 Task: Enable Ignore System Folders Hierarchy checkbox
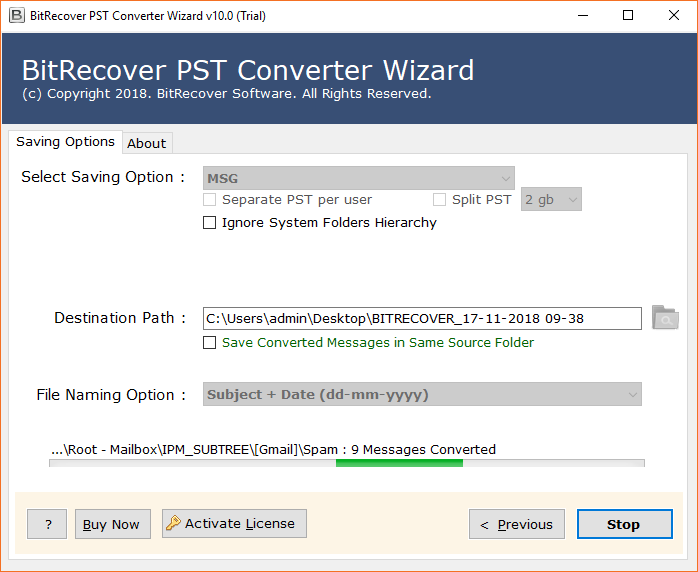210,223
